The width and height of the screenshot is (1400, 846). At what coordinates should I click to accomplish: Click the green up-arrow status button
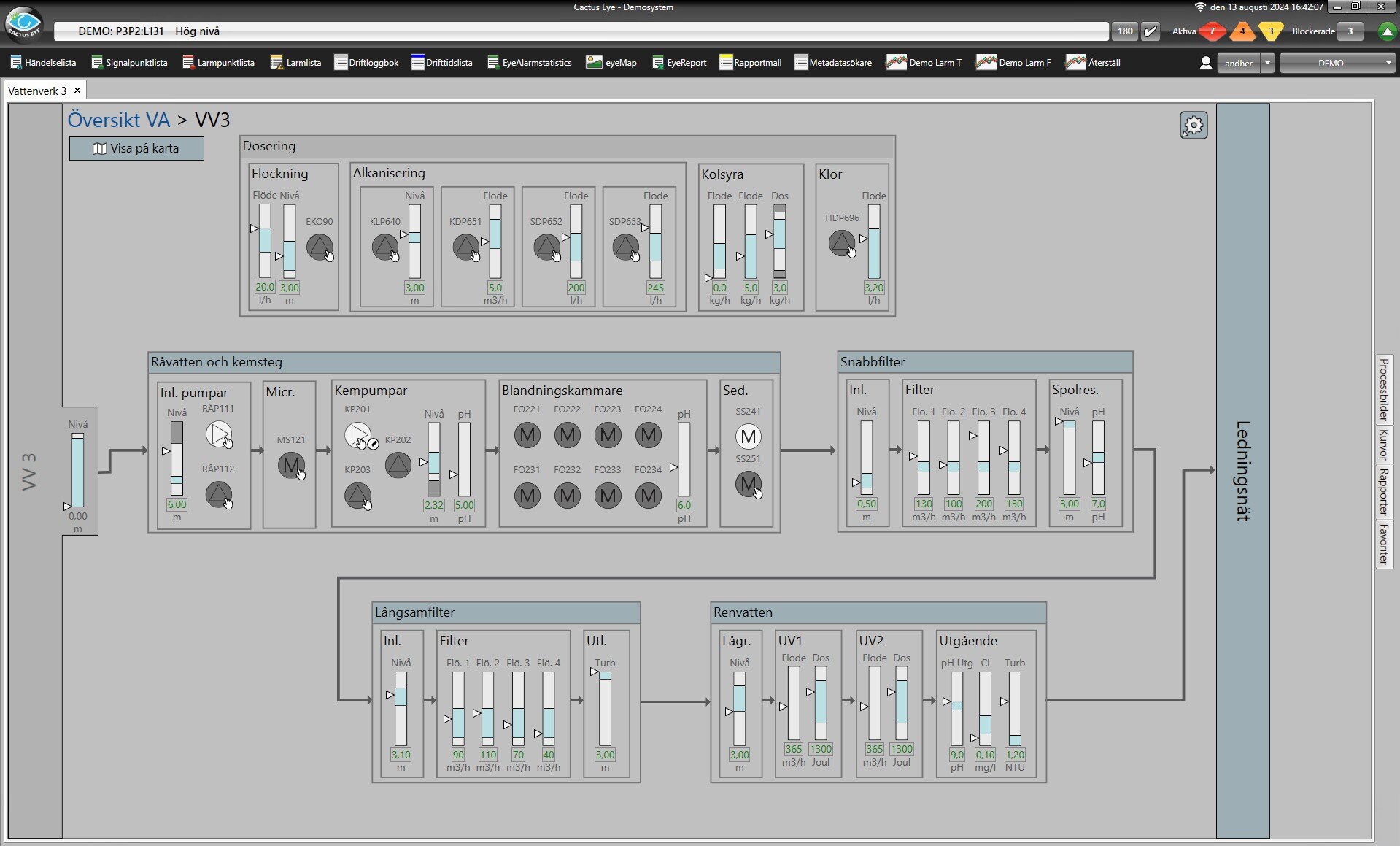[x=1387, y=31]
